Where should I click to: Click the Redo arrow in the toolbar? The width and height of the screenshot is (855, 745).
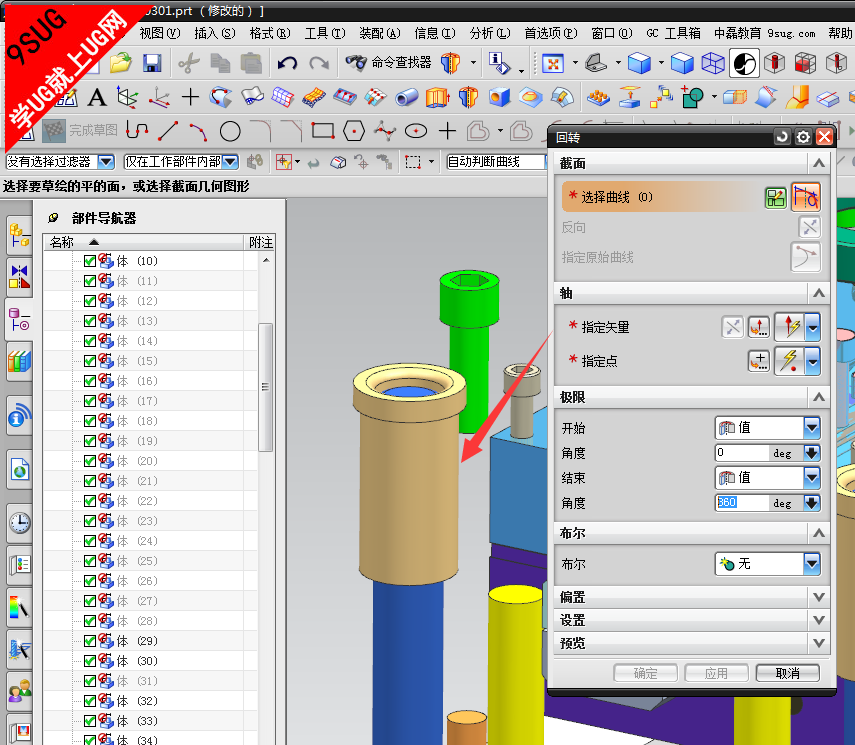click(x=319, y=63)
